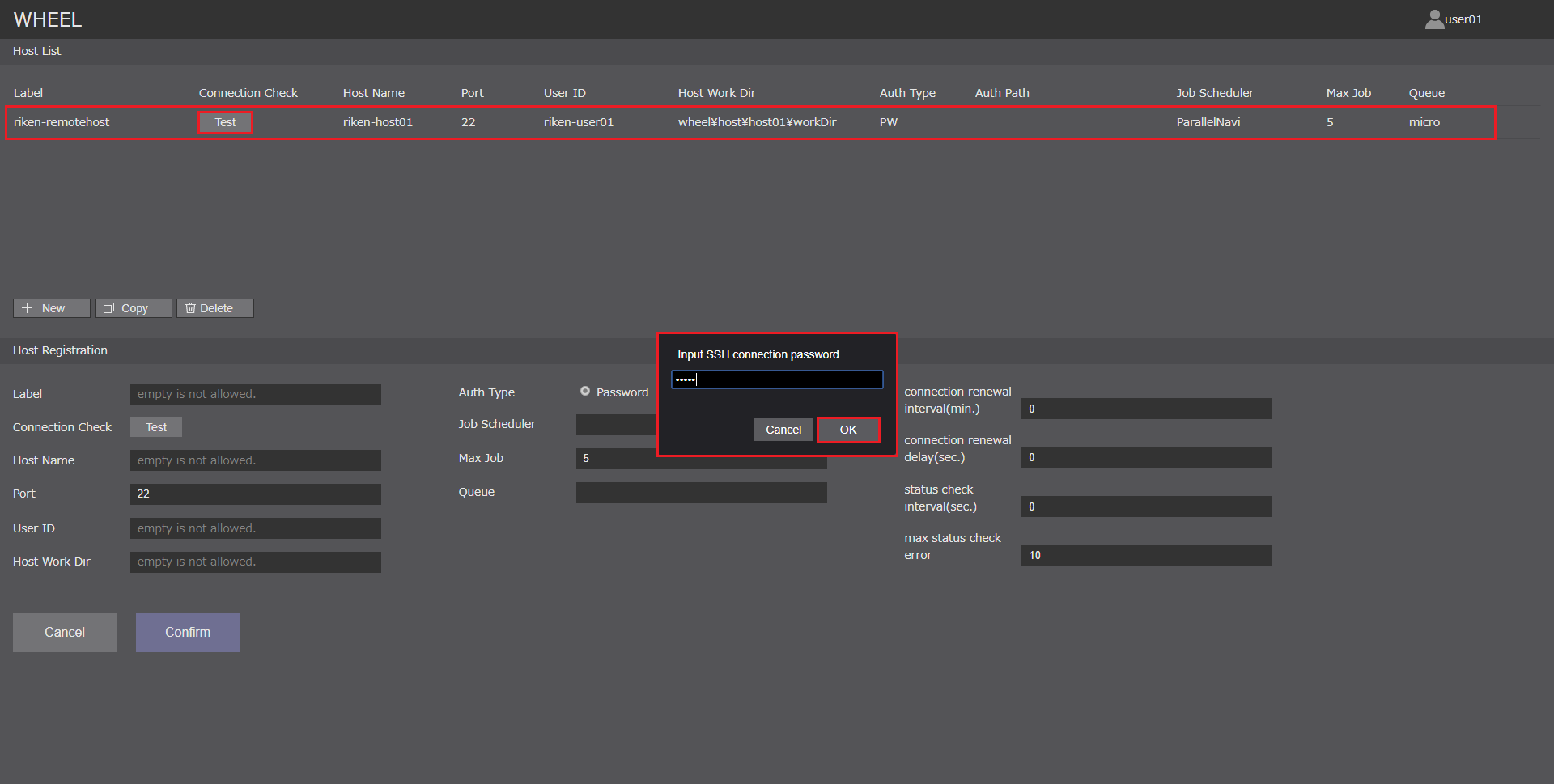The height and width of the screenshot is (784, 1554).
Task: Focus the Label input field
Action: (255, 394)
